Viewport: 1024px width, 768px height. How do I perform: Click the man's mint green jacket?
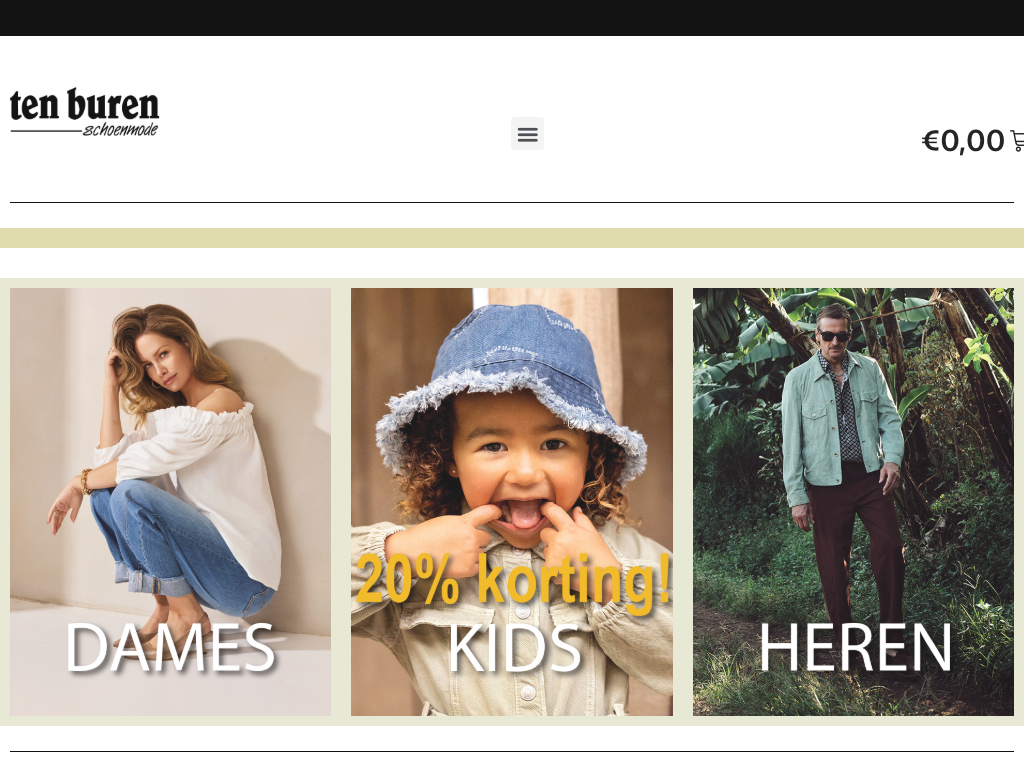point(842,424)
